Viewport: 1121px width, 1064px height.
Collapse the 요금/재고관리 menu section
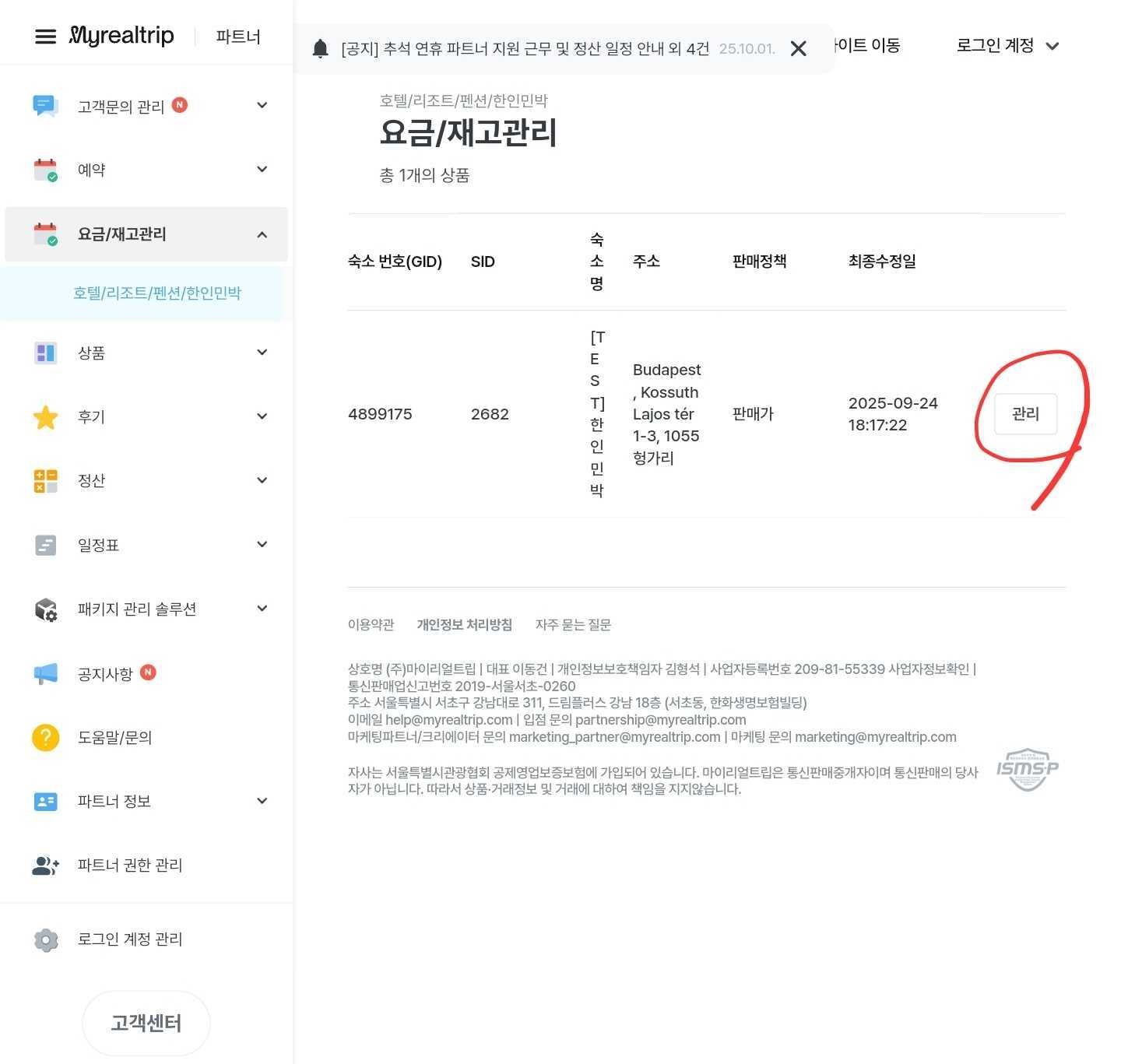[x=262, y=234]
